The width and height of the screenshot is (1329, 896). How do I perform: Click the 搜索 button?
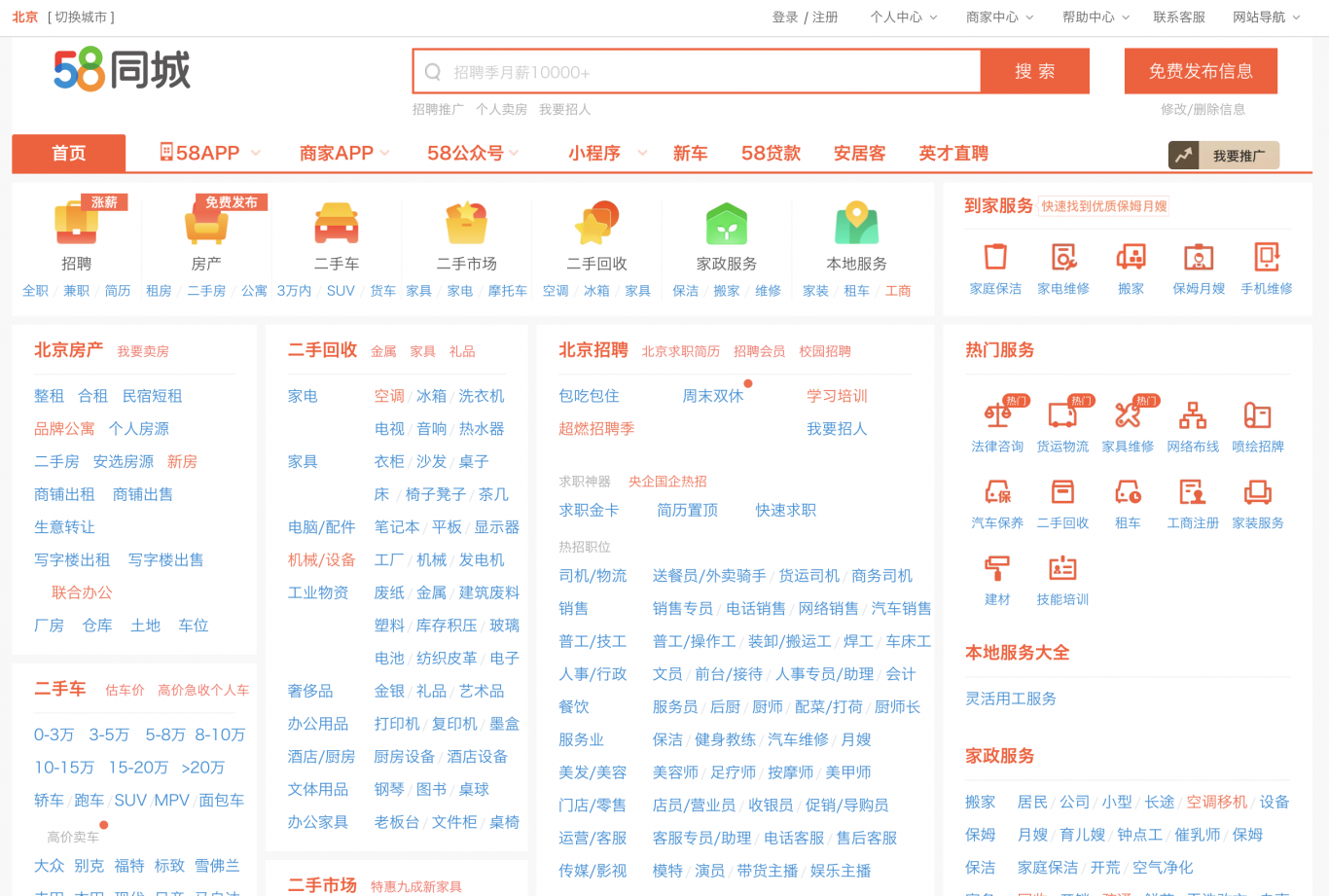click(1035, 71)
